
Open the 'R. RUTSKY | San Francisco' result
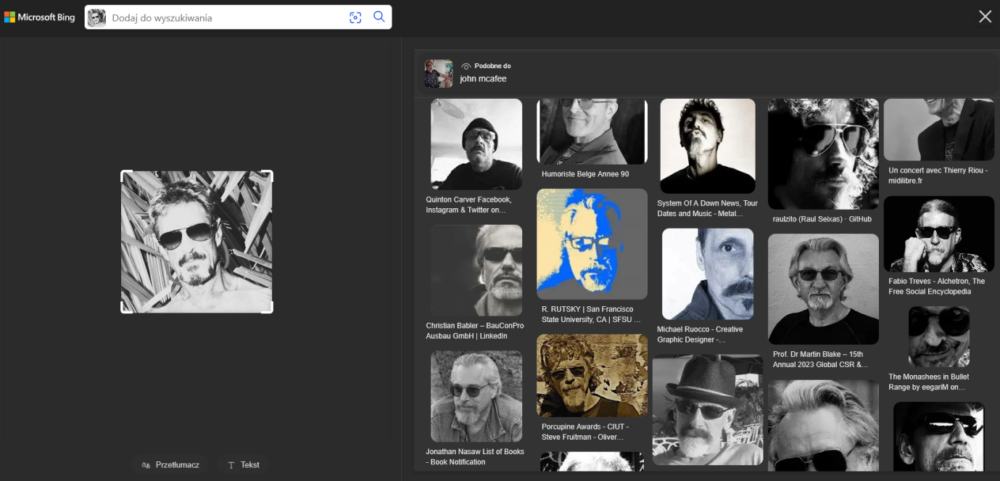590,315
